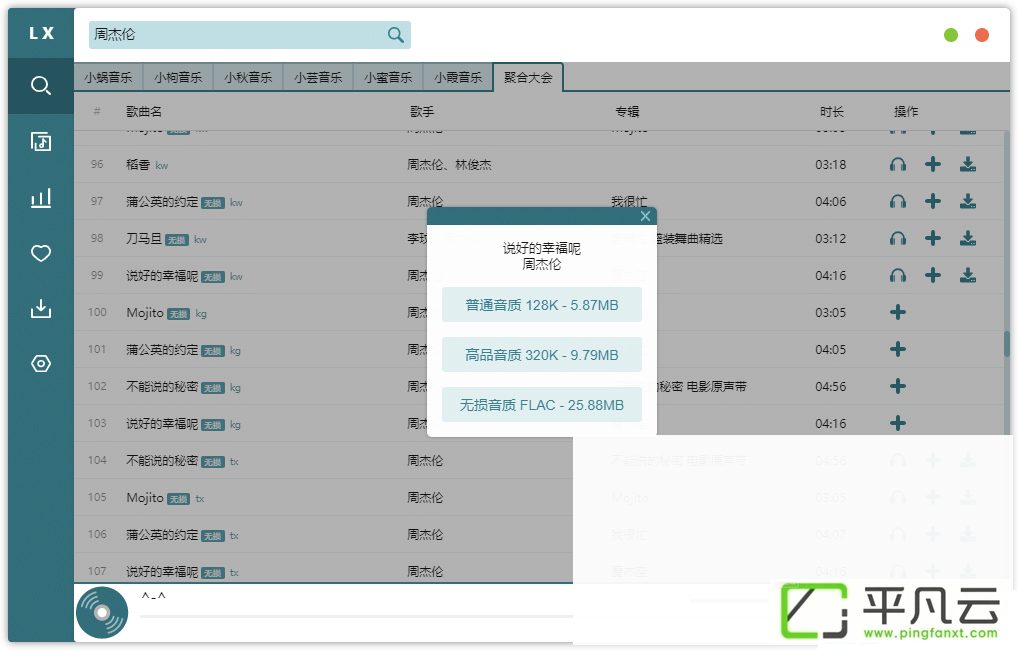Play song 99 说好的幸福呢 kw
Viewport: 1018px width, 650px height.
click(898, 276)
